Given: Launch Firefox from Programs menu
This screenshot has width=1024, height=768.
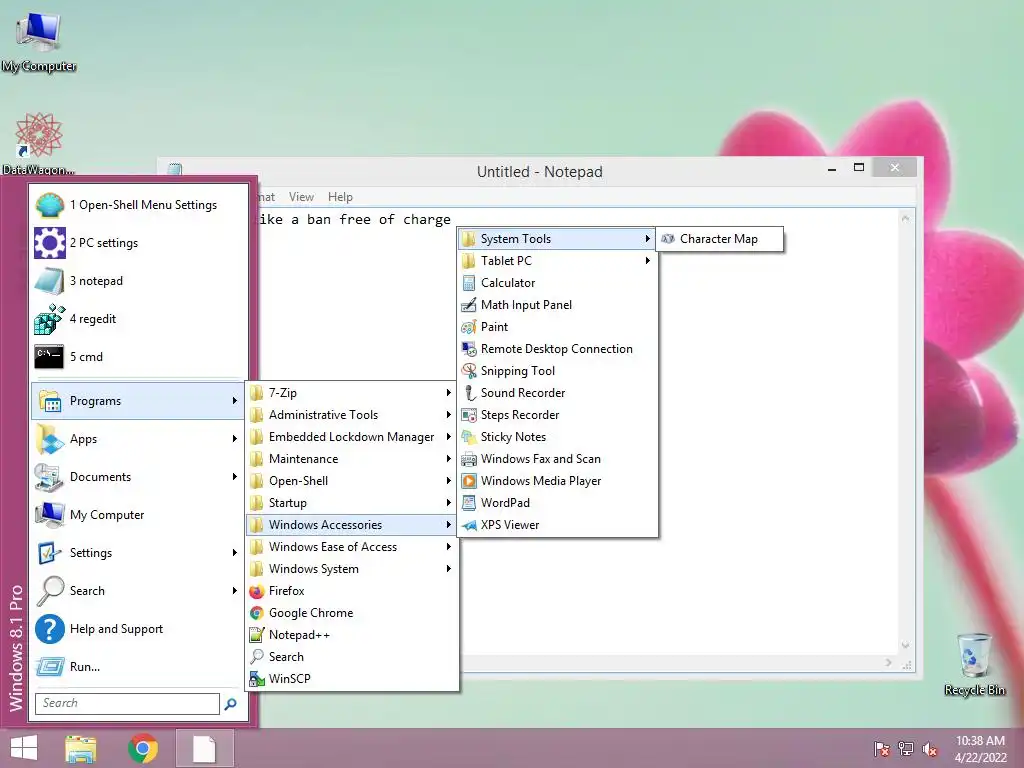Looking at the screenshot, I should pyautogui.click(x=351, y=591).
